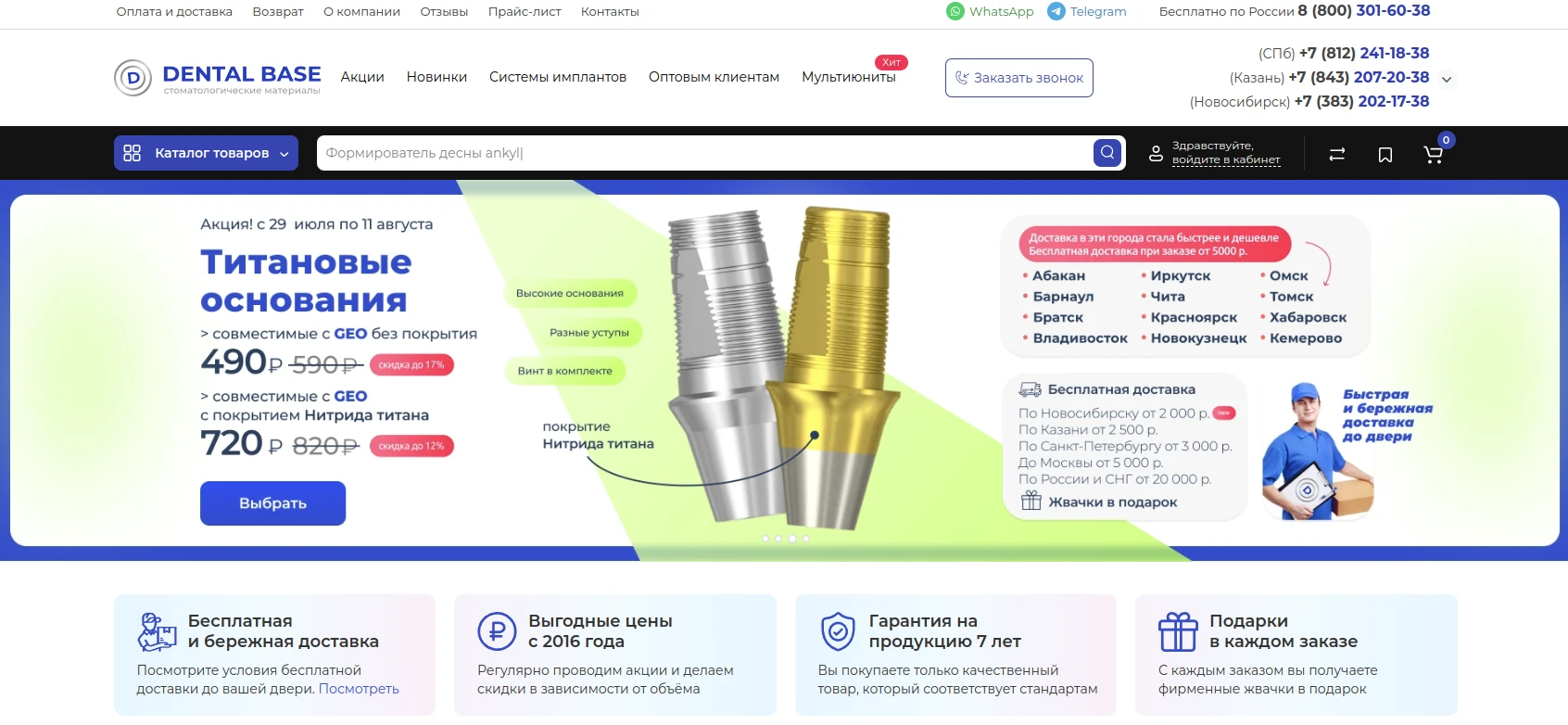Open the Прайс-лист link
The height and width of the screenshot is (725, 1568).
coord(525,11)
